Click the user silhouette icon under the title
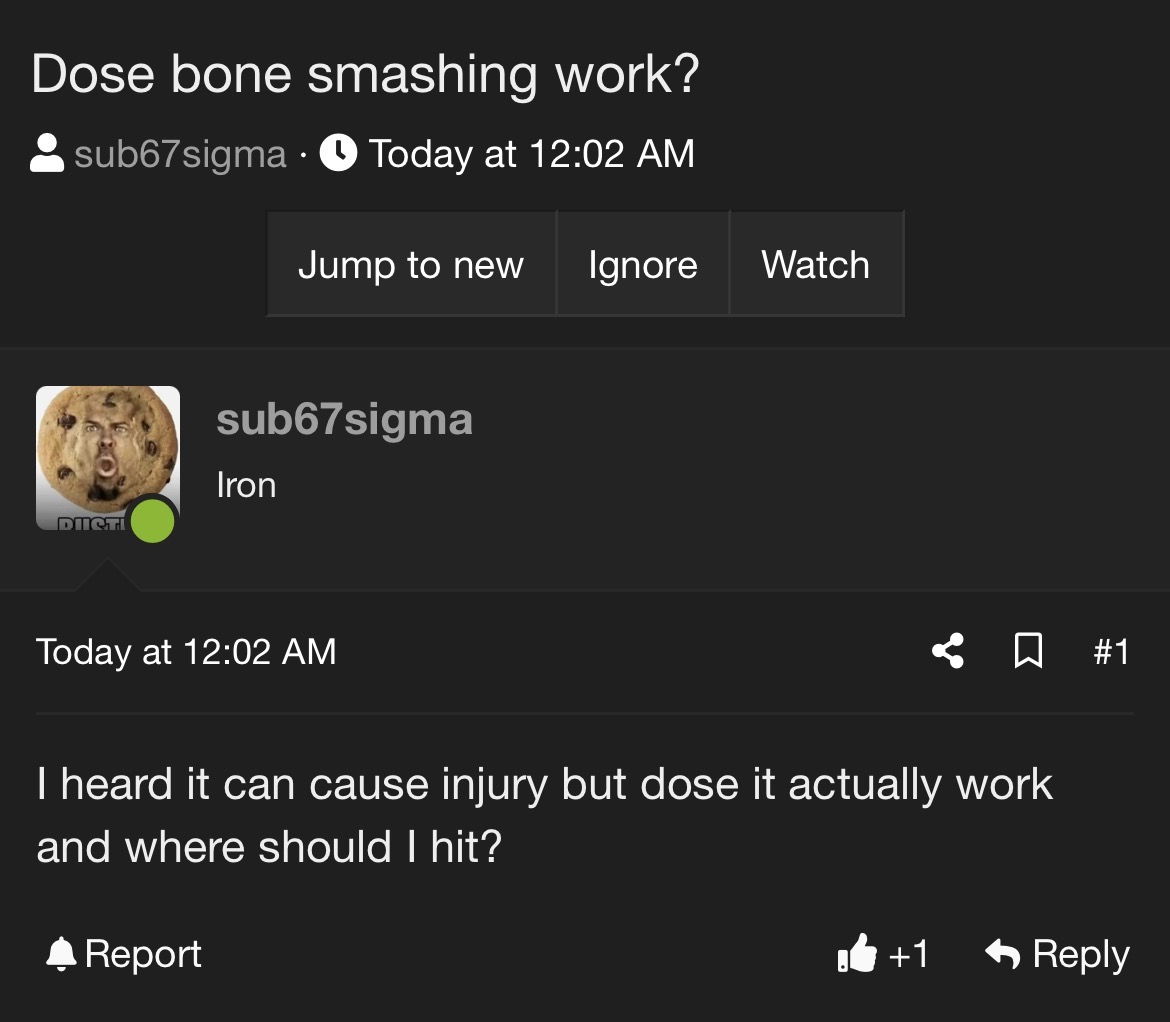Screen dimensions: 1170x1022 [x=47, y=153]
